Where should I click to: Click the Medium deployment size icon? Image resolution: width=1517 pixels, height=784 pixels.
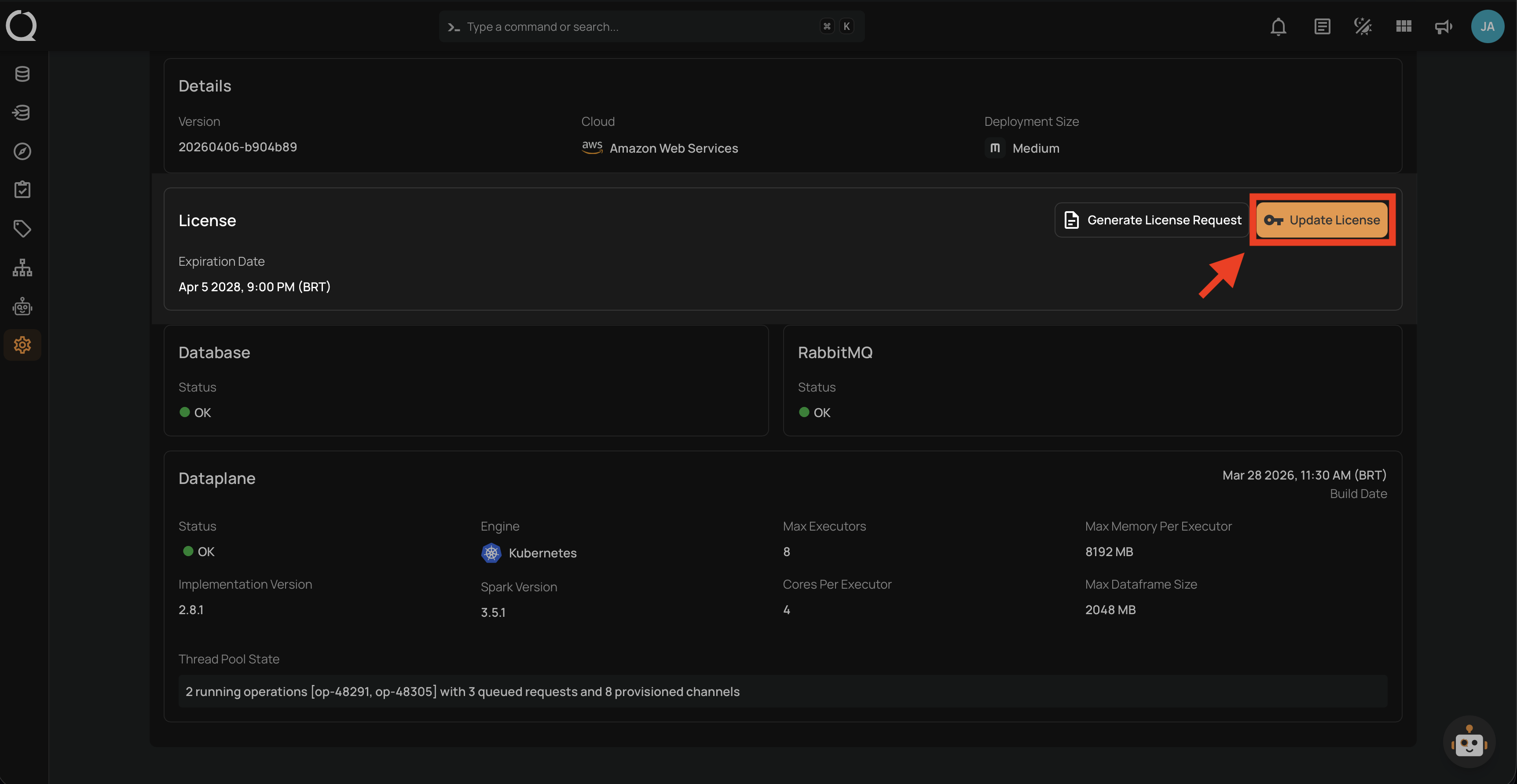tap(995, 148)
